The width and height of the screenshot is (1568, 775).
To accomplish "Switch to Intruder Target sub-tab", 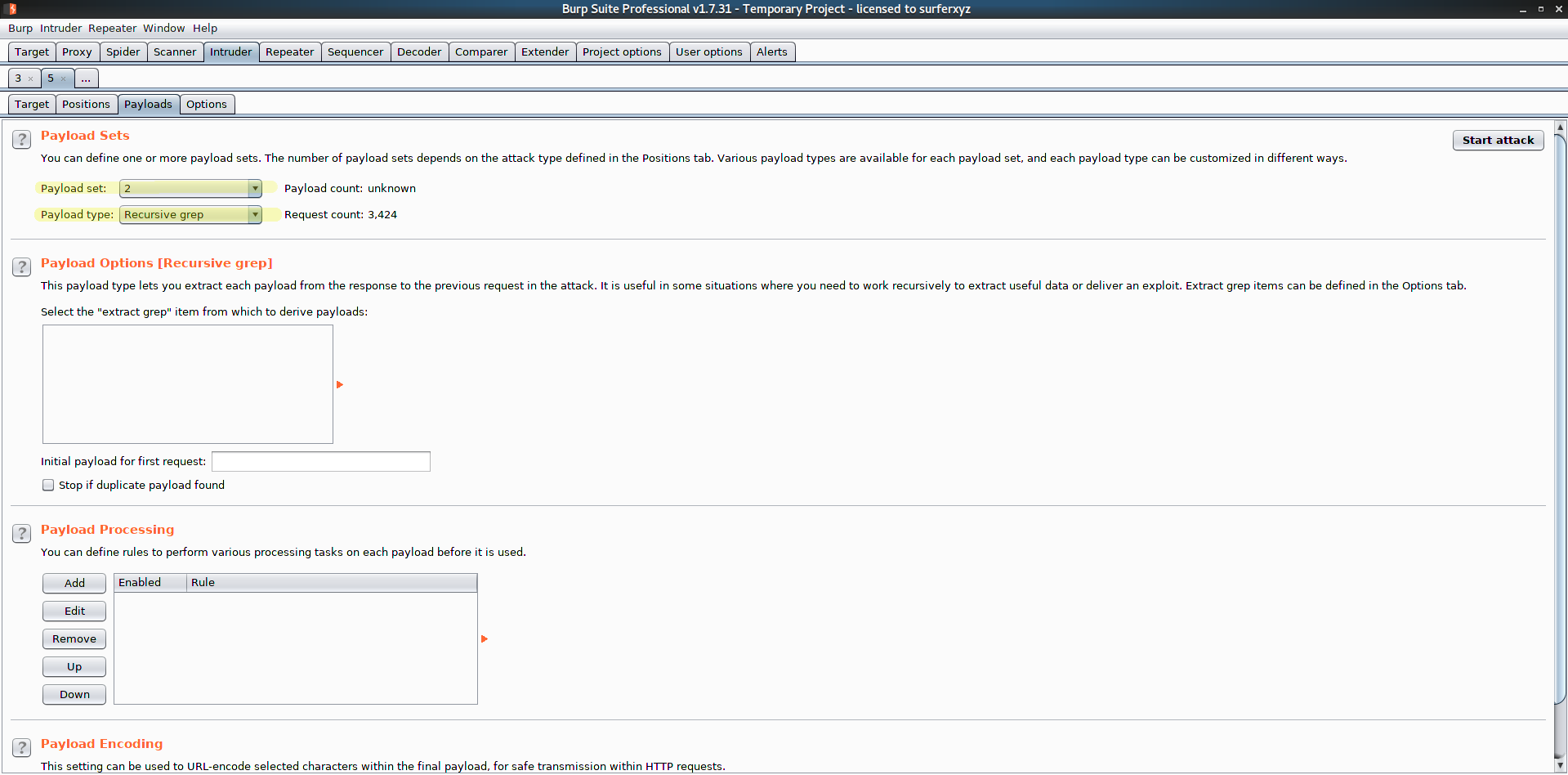I will 32,104.
